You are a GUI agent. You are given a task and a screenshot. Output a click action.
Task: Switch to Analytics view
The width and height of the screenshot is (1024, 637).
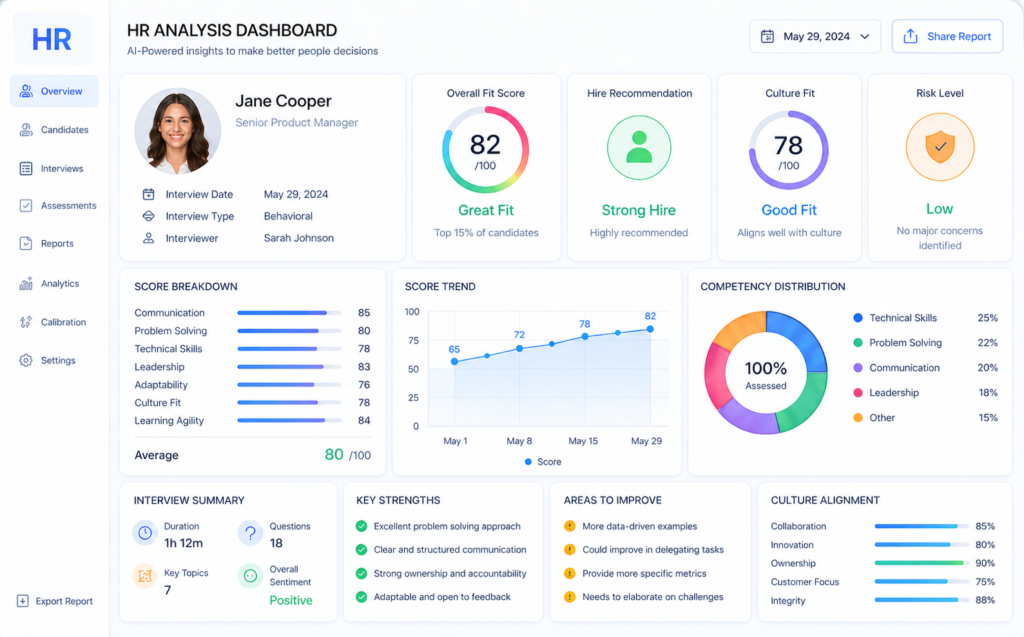(54, 284)
